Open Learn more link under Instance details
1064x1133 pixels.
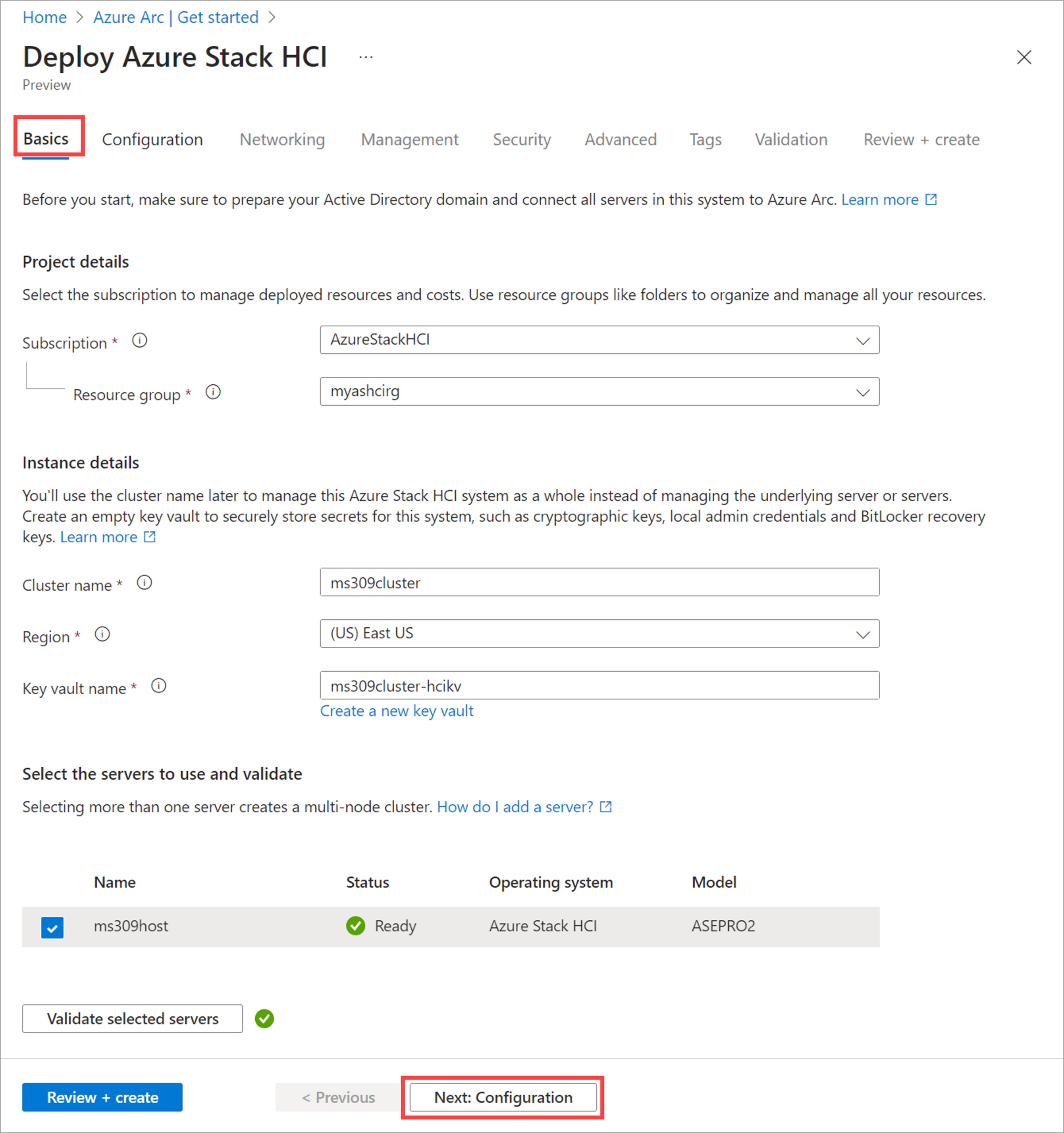tap(108, 537)
